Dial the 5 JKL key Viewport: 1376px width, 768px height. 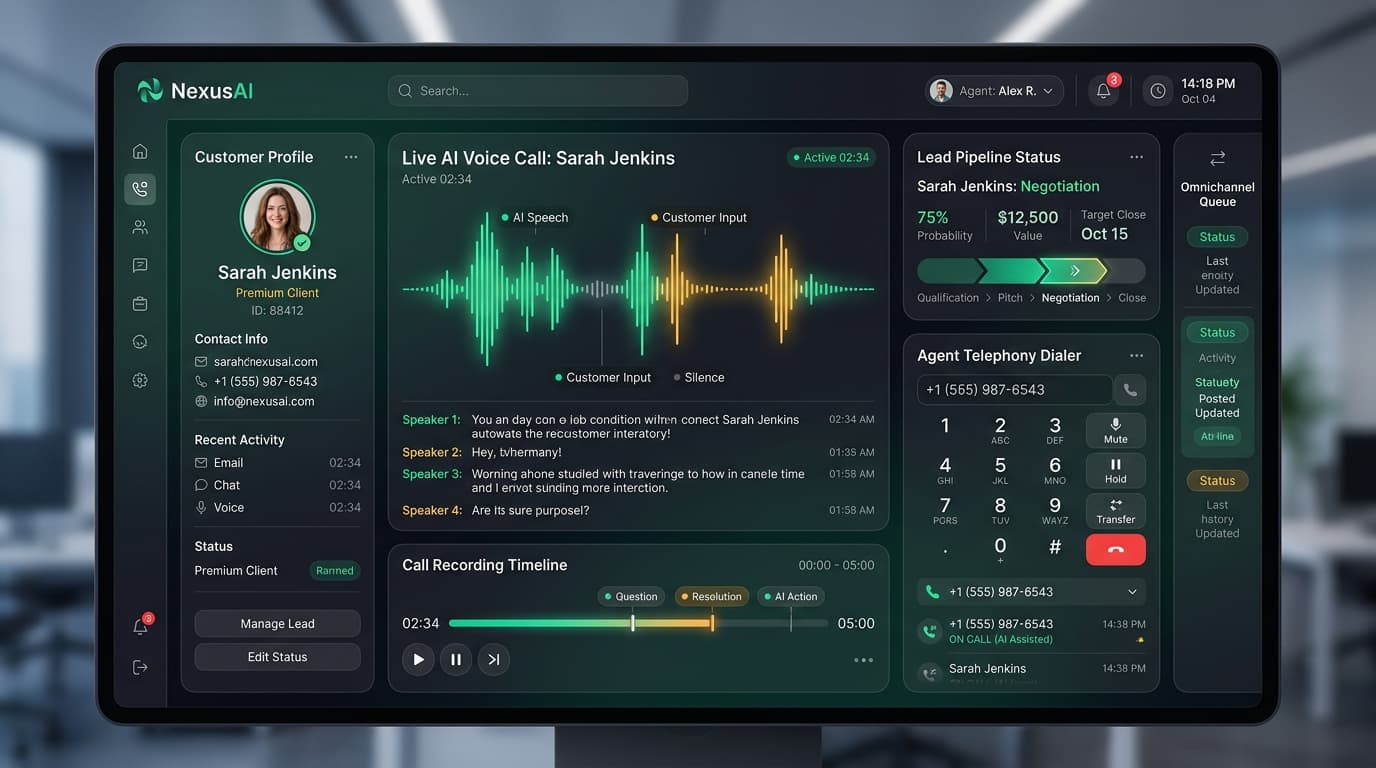(x=1000, y=470)
